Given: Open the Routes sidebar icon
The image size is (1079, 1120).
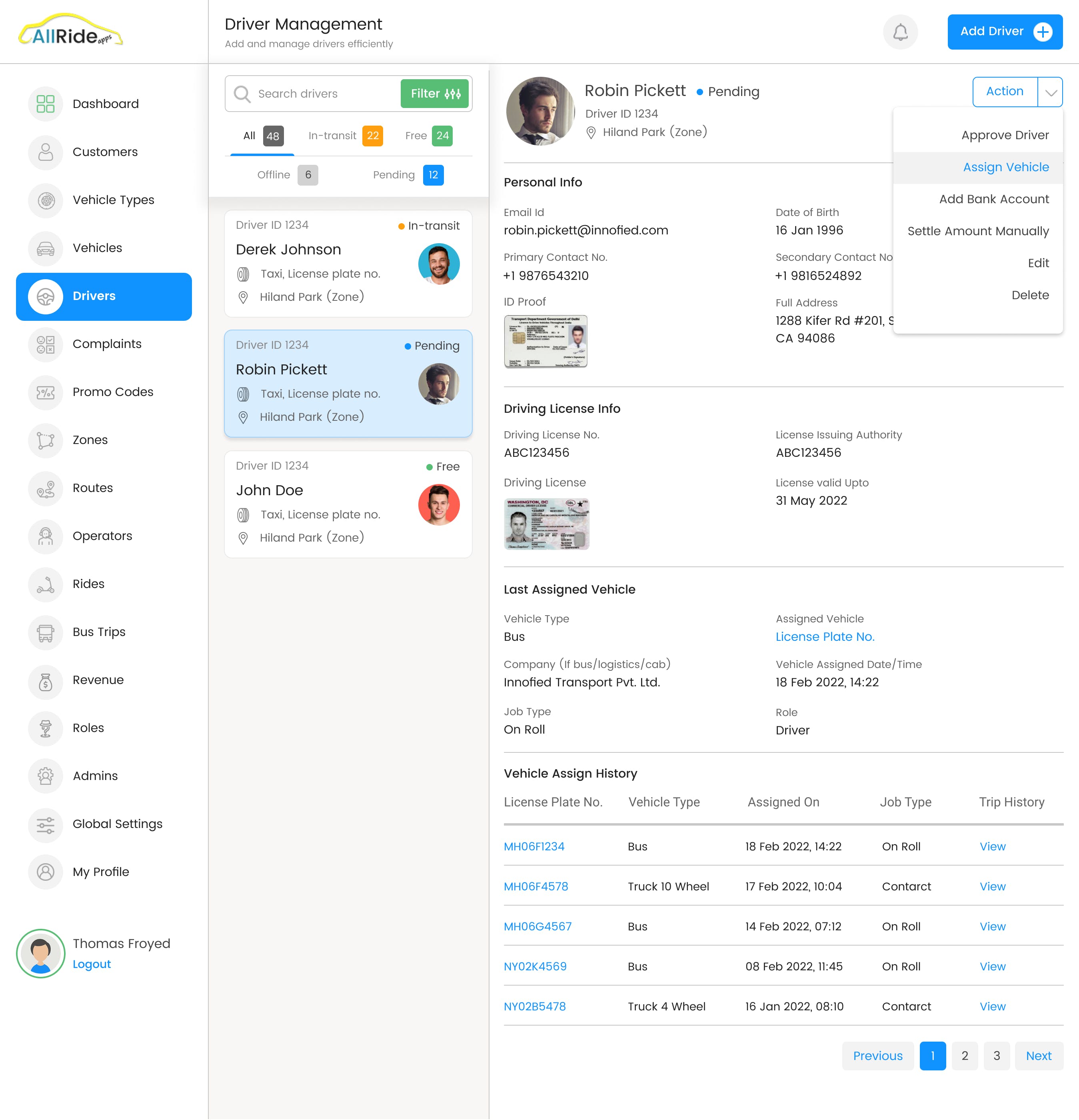Looking at the screenshot, I should pyautogui.click(x=46, y=488).
